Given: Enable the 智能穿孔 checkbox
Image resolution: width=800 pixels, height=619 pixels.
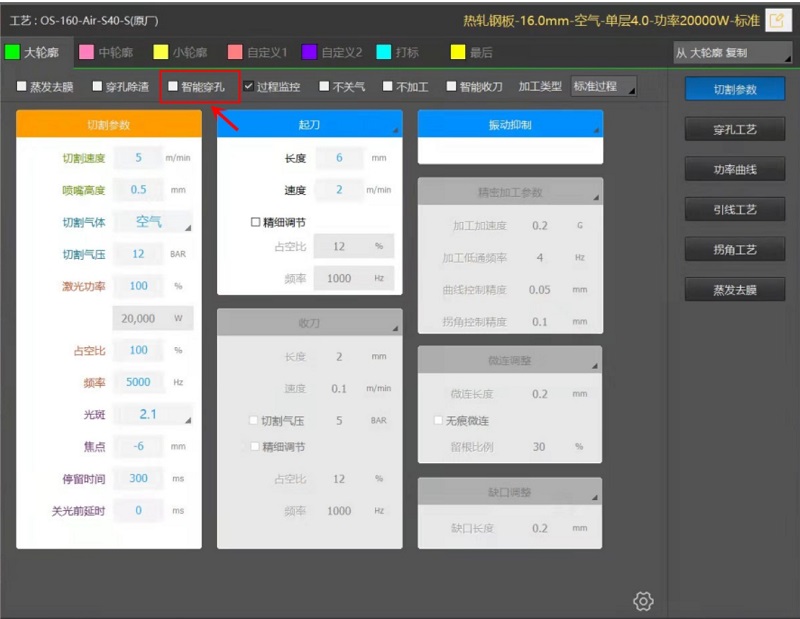Looking at the screenshot, I should [172, 88].
